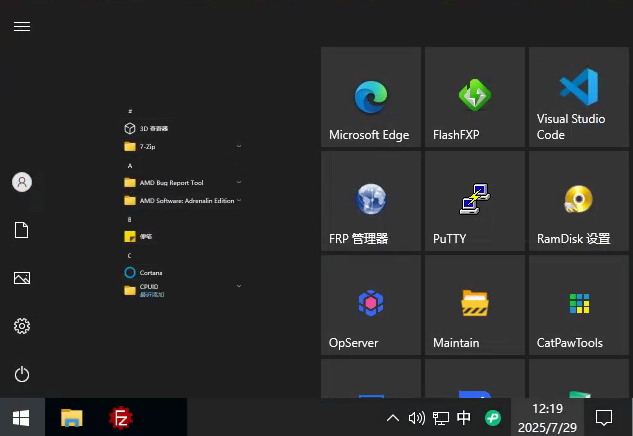This screenshot has width=633, height=436.
Task: Open the Microsoft Edge tile
Action: (370, 97)
